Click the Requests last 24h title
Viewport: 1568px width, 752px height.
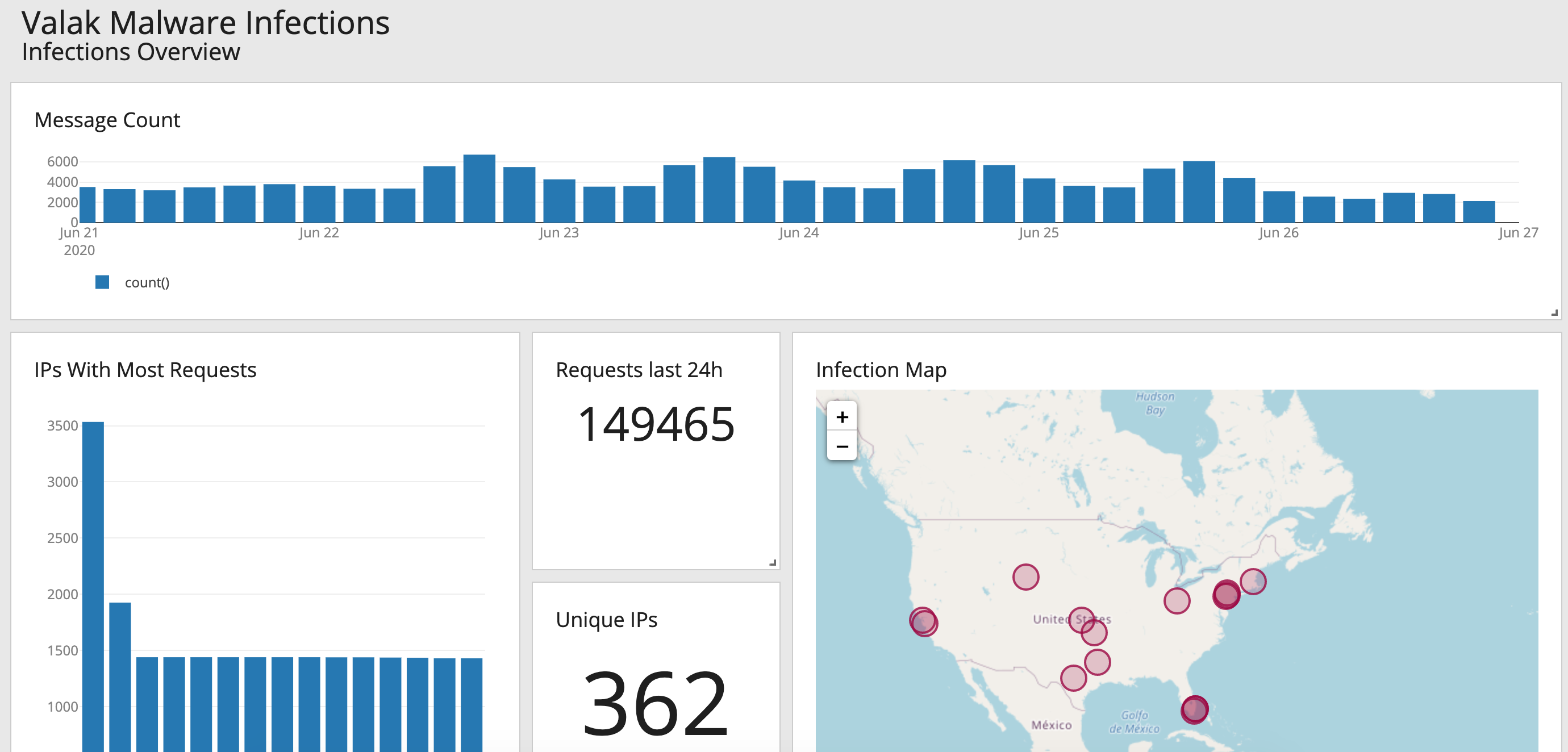639,370
